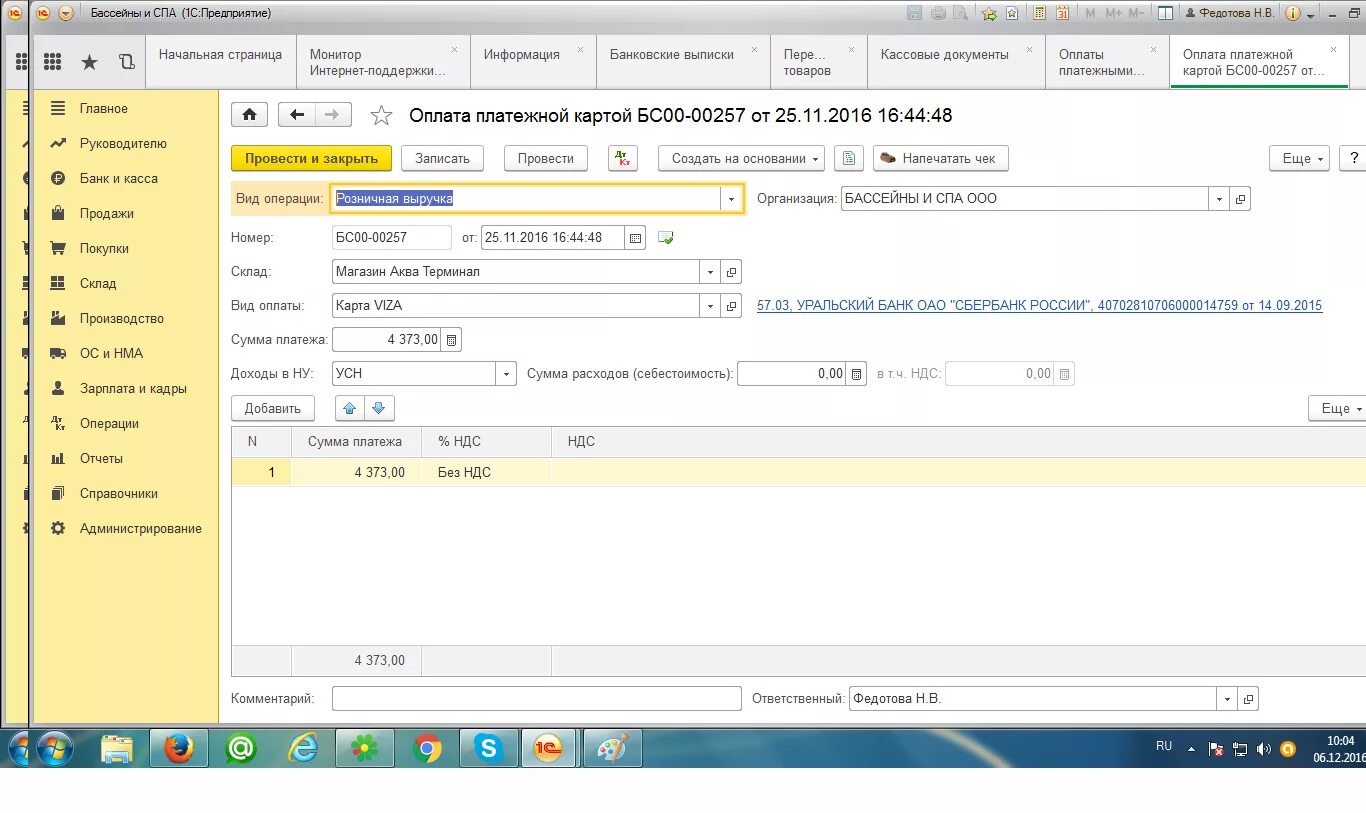Image resolution: width=1366 pixels, height=813 pixels.
Task: Click user name Федотова Н.В. in title bar
Action: pyautogui.click(x=1229, y=13)
